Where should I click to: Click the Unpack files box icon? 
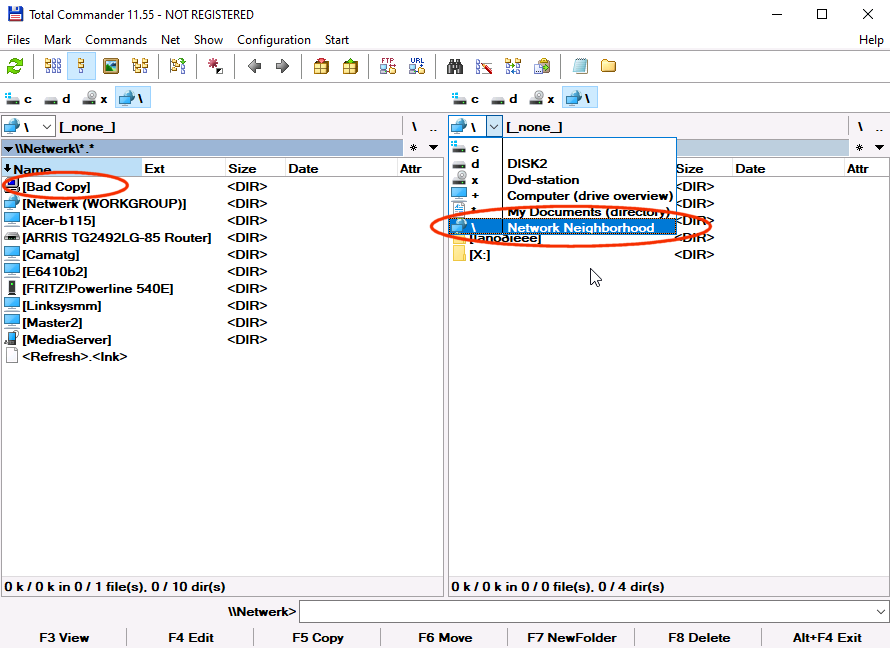pos(350,66)
